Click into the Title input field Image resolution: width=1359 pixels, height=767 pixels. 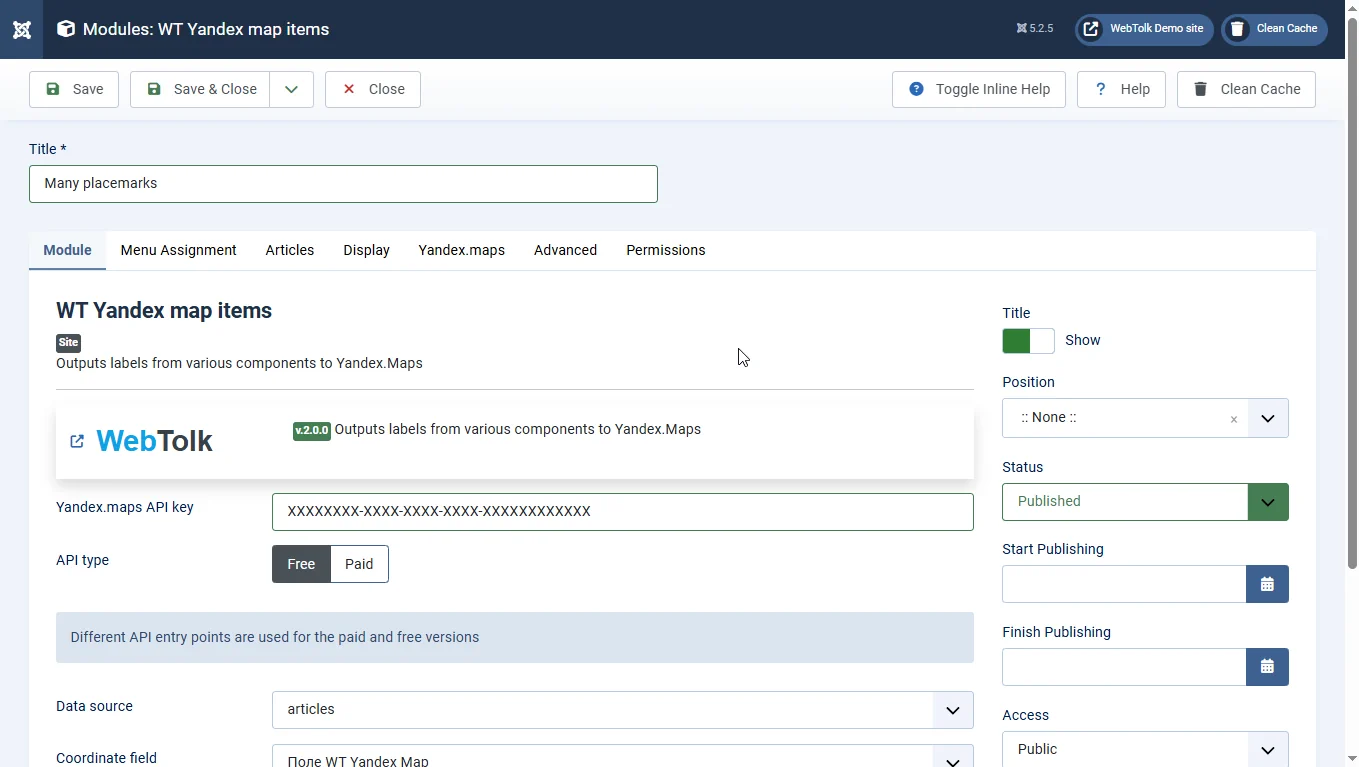tap(343, 184)
